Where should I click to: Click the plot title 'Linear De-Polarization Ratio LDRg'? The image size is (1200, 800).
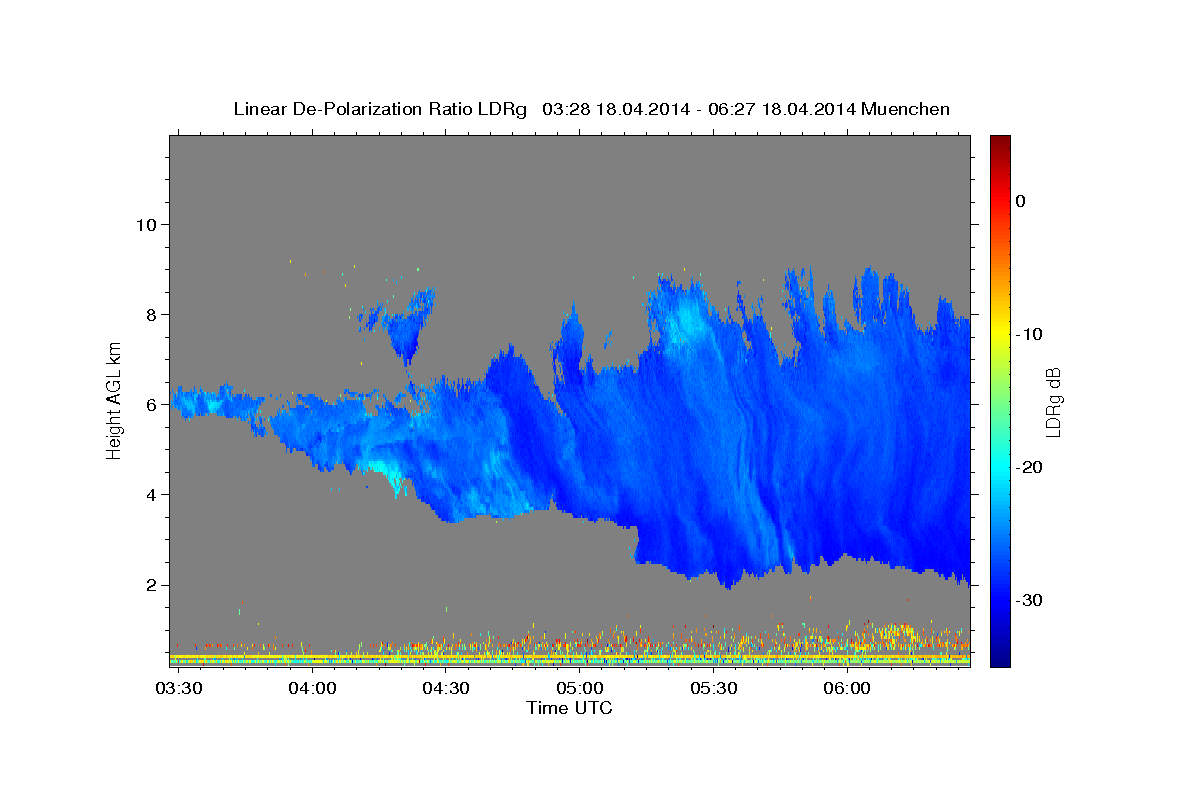380,109
